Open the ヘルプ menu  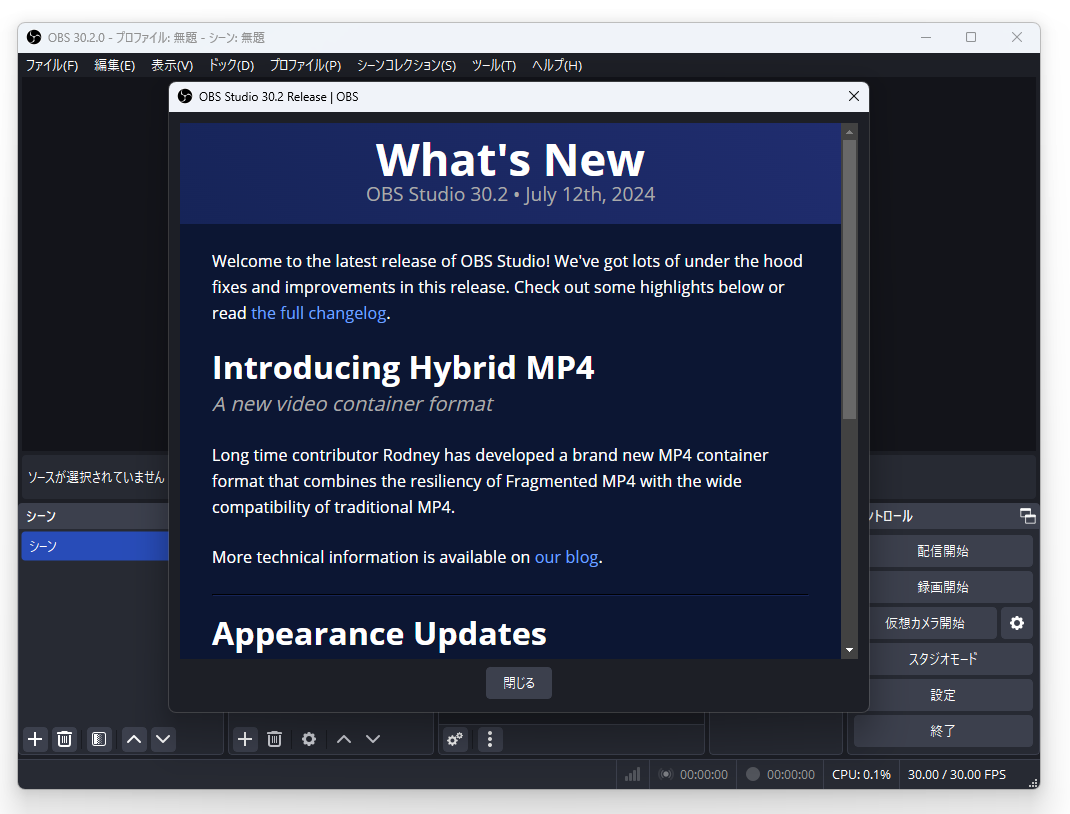(556, 65)
